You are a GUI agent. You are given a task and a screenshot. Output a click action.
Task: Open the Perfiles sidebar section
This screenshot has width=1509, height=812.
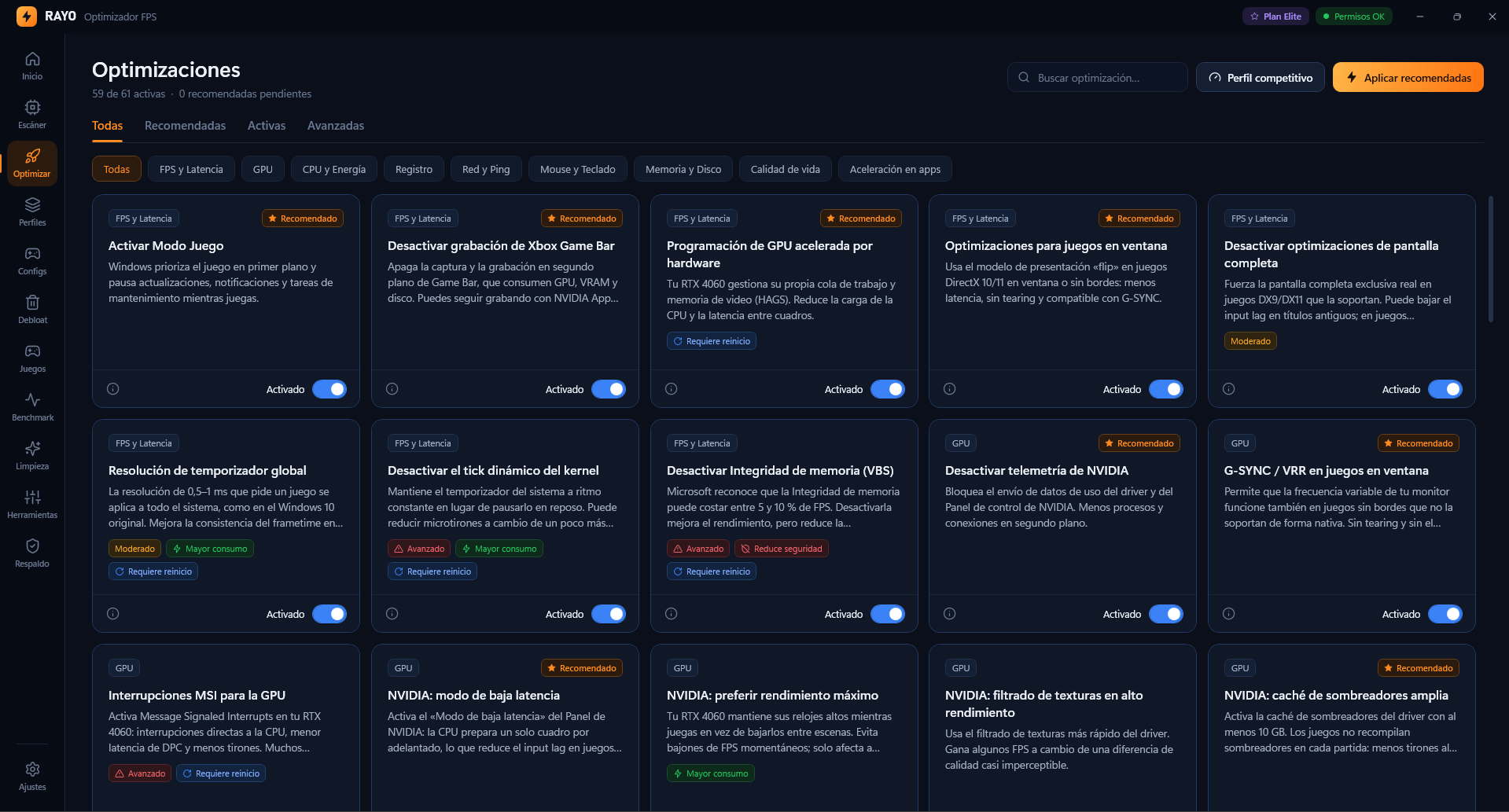[x=32, y=212]
